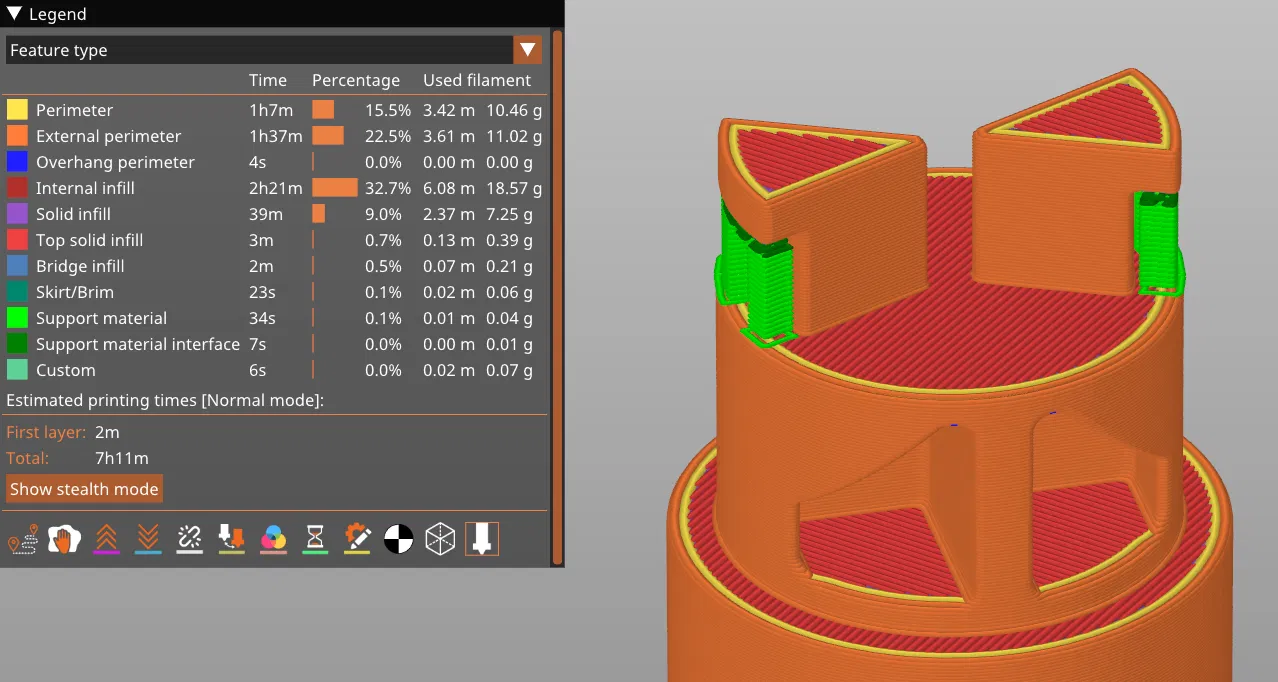Toggle center of gravity icon
This screenshot has width=1278, height=682.
point(399,540)
